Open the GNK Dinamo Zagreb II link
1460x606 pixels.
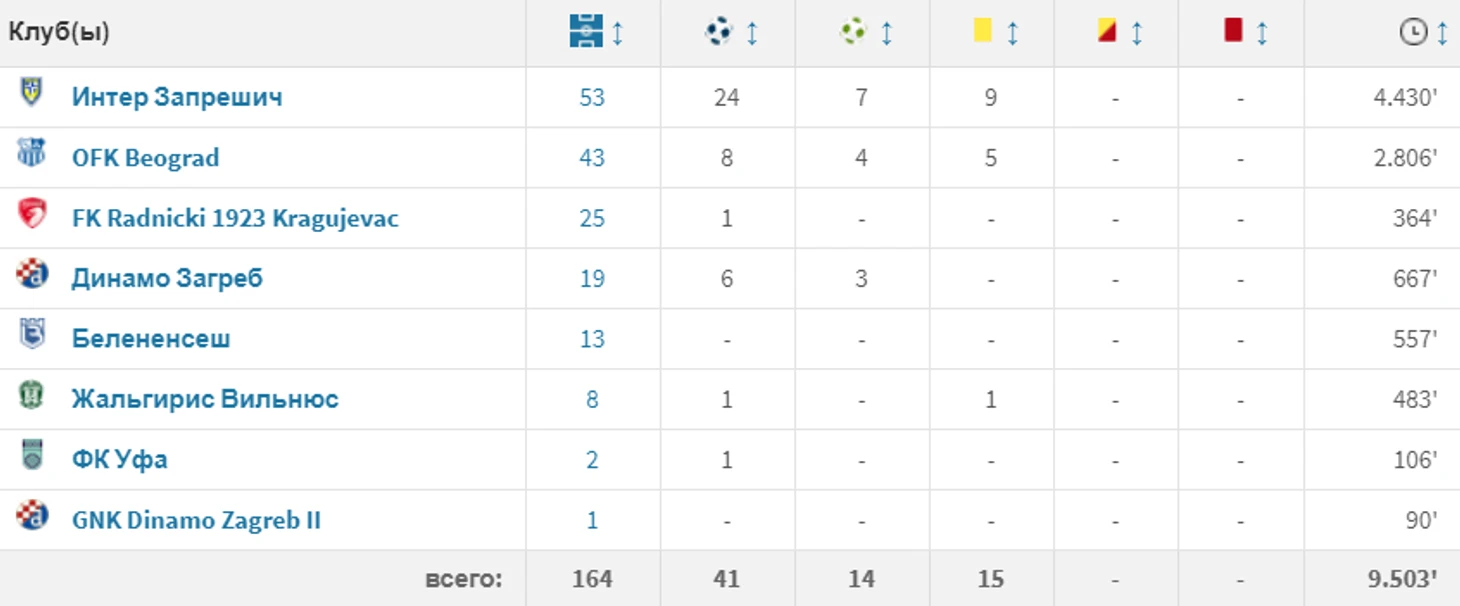click(x=196, y=520)
